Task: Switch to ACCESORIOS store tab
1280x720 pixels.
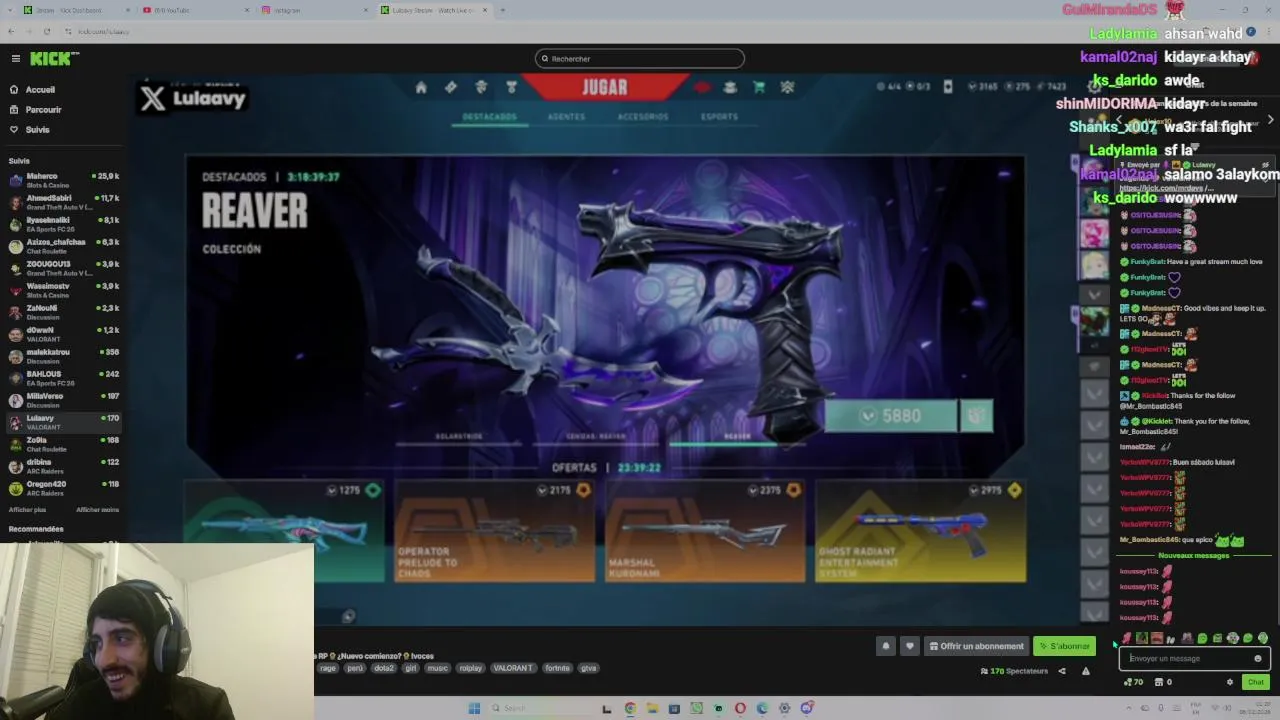Action: (642, 117)
